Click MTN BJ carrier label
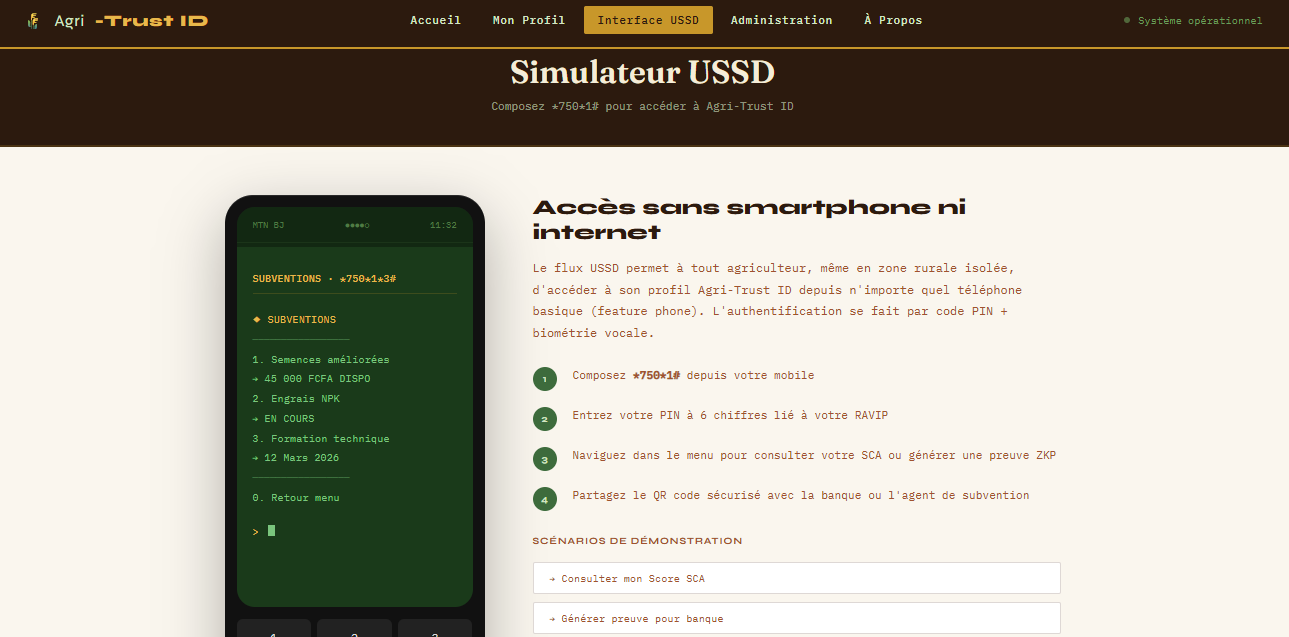 pyautogui.click(x=268, y=225)
